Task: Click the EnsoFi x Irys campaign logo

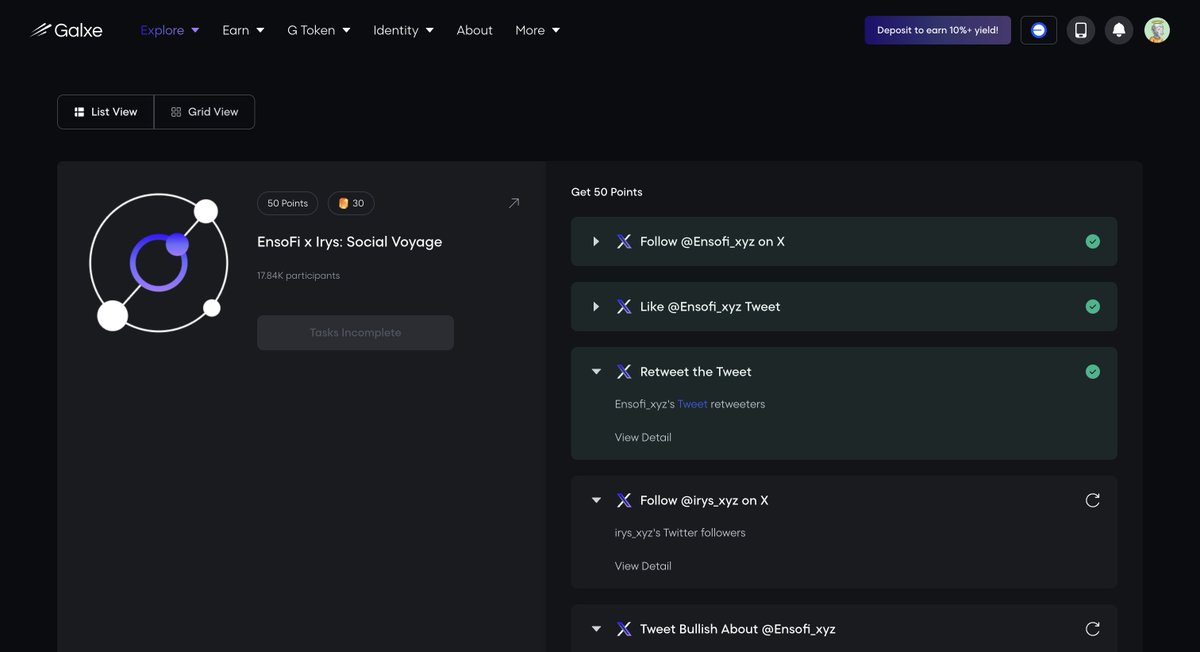Action: tap(158, 264)
